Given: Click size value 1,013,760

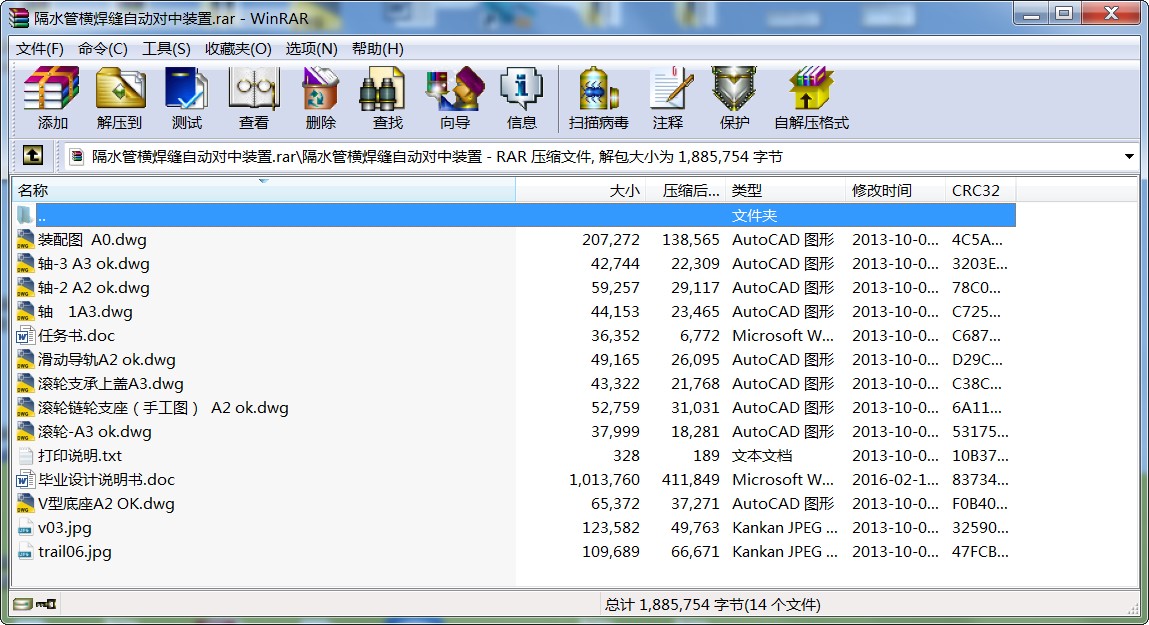Looking at the screenshot, I should tap(605, 480).
